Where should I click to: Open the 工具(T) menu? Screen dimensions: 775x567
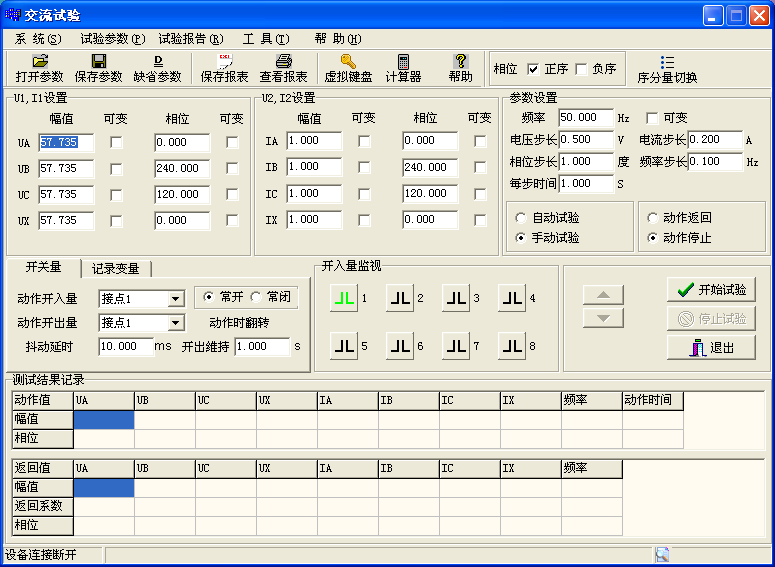coord(266,39)
